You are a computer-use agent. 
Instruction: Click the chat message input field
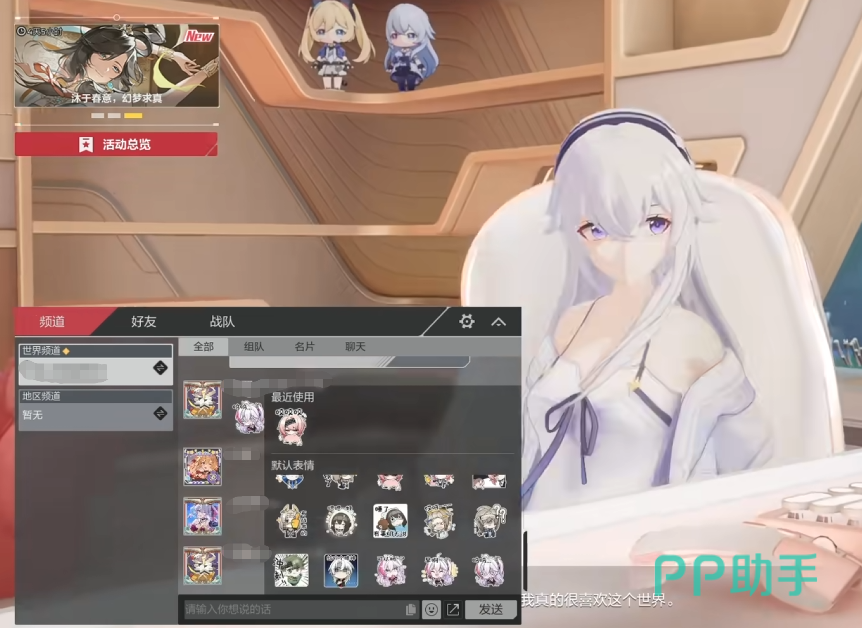point(292,609)
